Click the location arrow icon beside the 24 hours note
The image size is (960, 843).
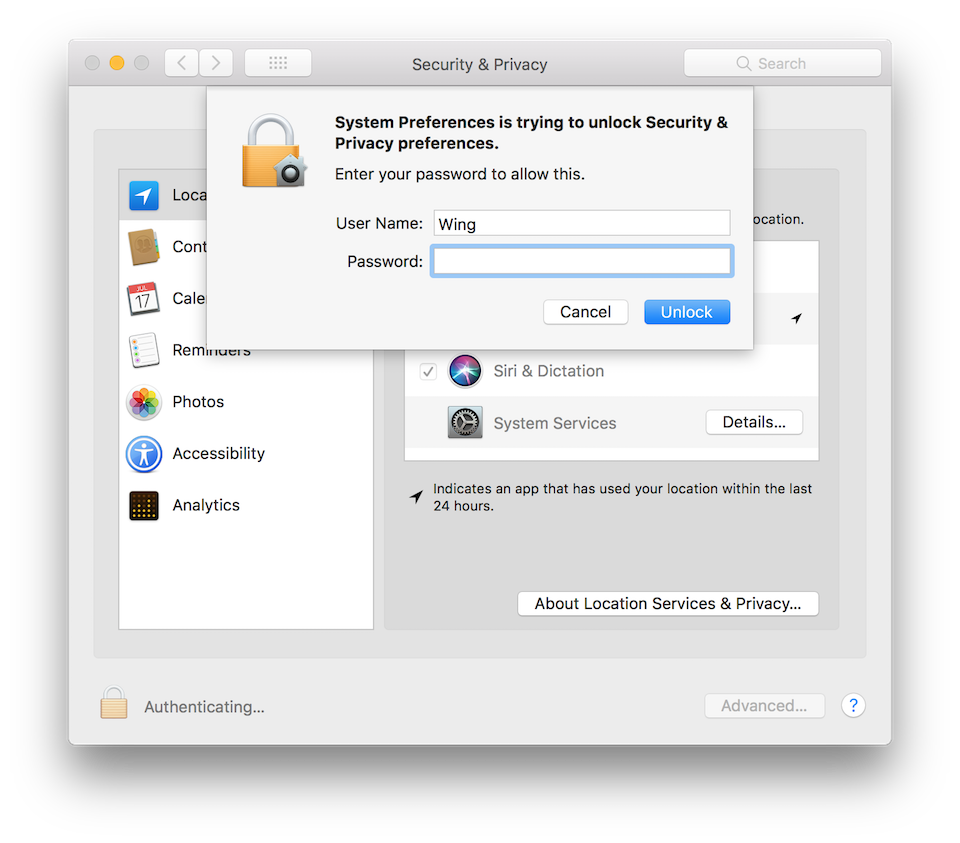[416, 496]
